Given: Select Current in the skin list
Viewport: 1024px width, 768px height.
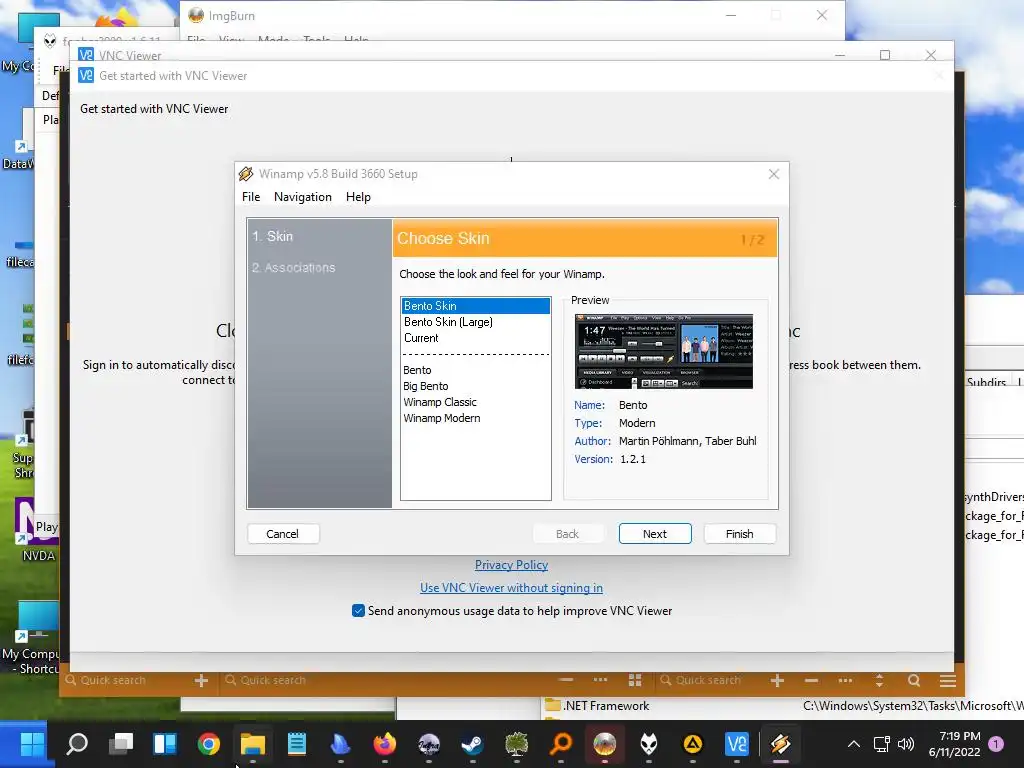Looking at the screenshot, I should pyautogui.click(x=475, y=338).
